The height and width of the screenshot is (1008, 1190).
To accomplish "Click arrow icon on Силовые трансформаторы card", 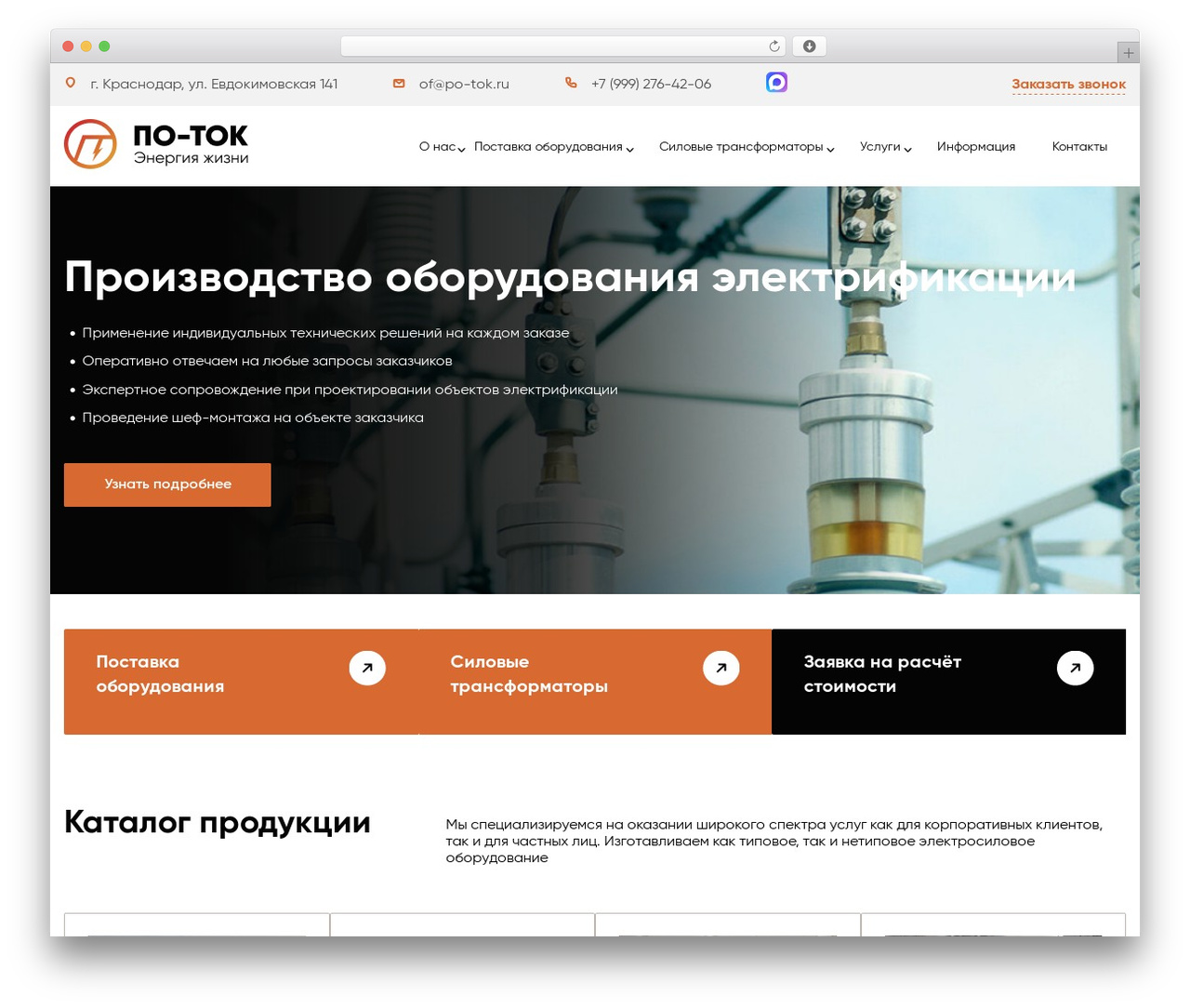I will point(721,668).
